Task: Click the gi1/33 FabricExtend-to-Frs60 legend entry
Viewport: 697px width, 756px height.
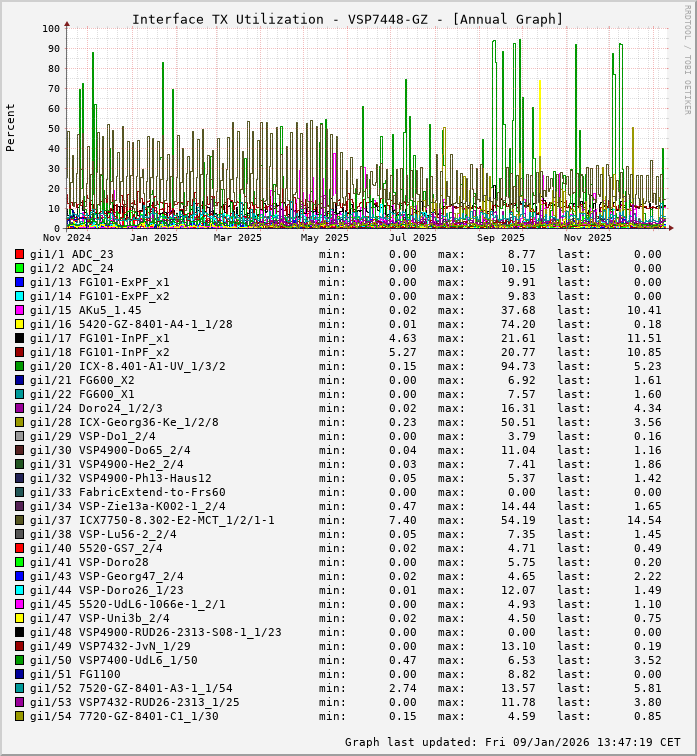Action: point(128,492)
